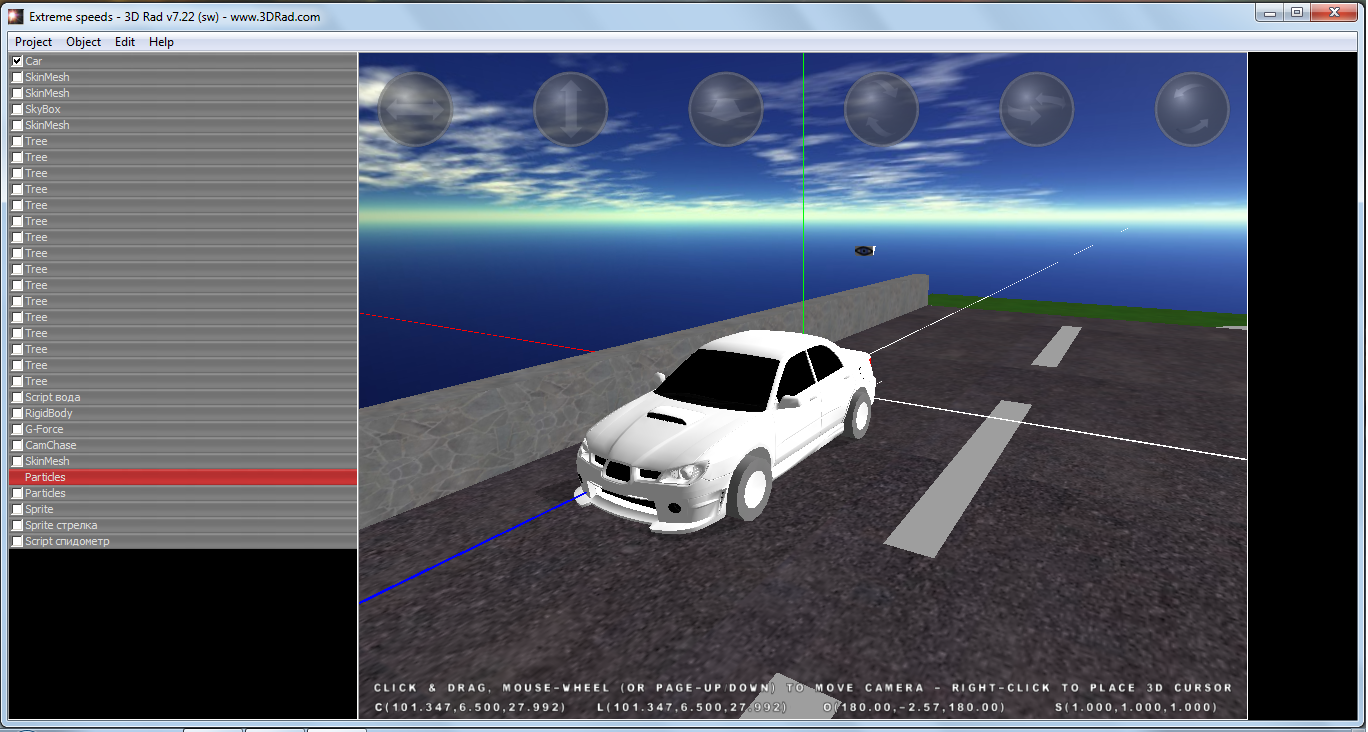Click the horizontal pan camera sphere button
Viewport: 1368px width, 732px height.
click(415, 110)
